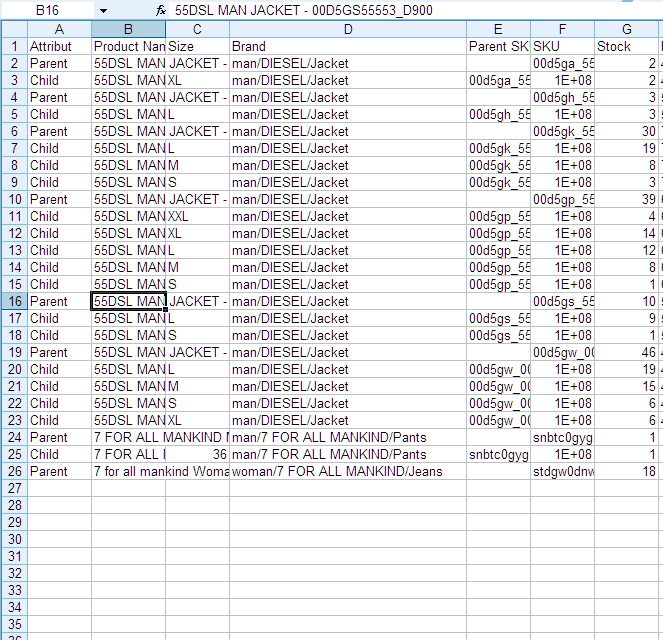Click SKU stdgw0dnw in row 26

(x=562, y=471)
